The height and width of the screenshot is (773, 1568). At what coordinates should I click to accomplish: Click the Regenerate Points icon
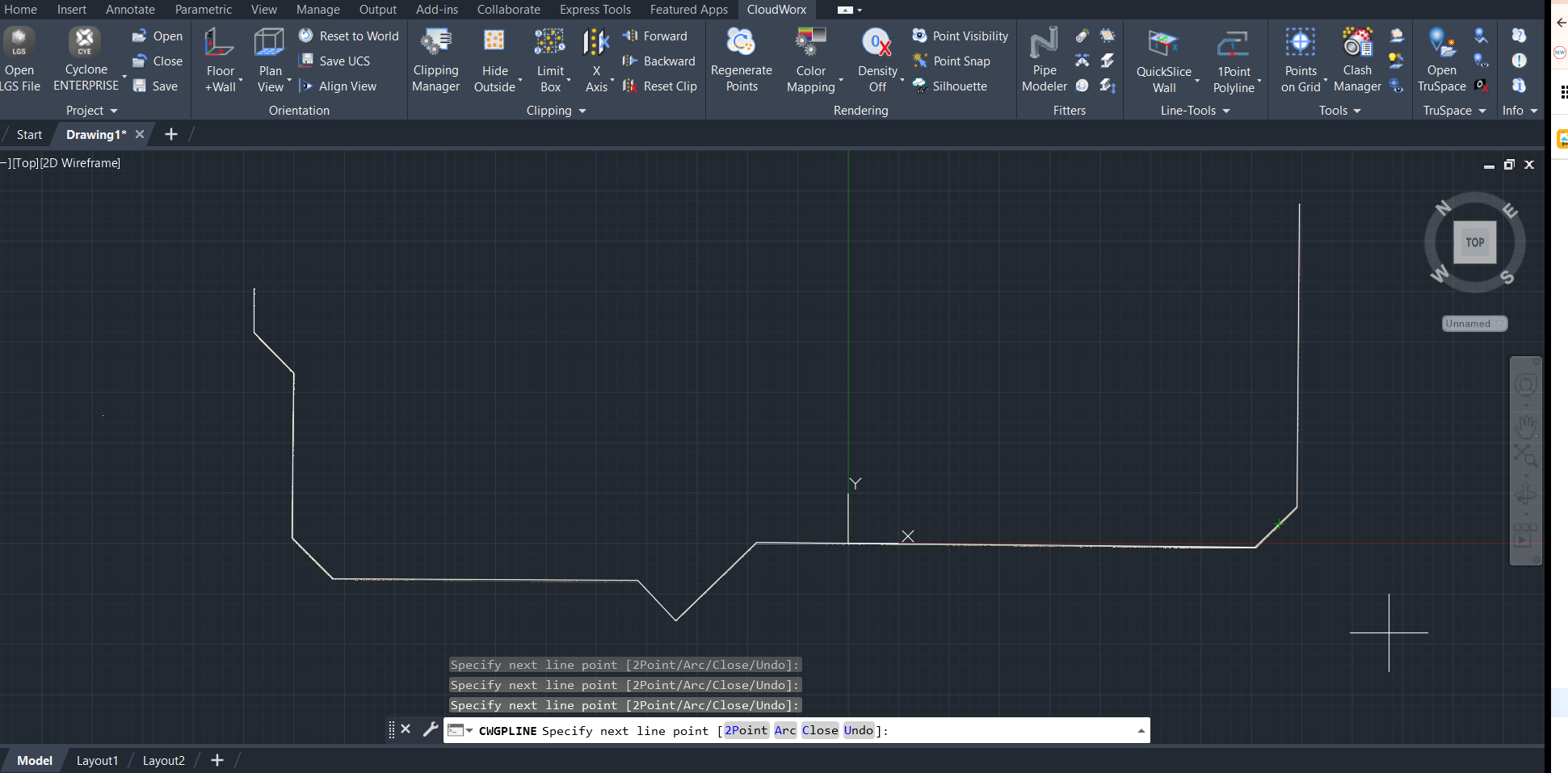(741, 43)
